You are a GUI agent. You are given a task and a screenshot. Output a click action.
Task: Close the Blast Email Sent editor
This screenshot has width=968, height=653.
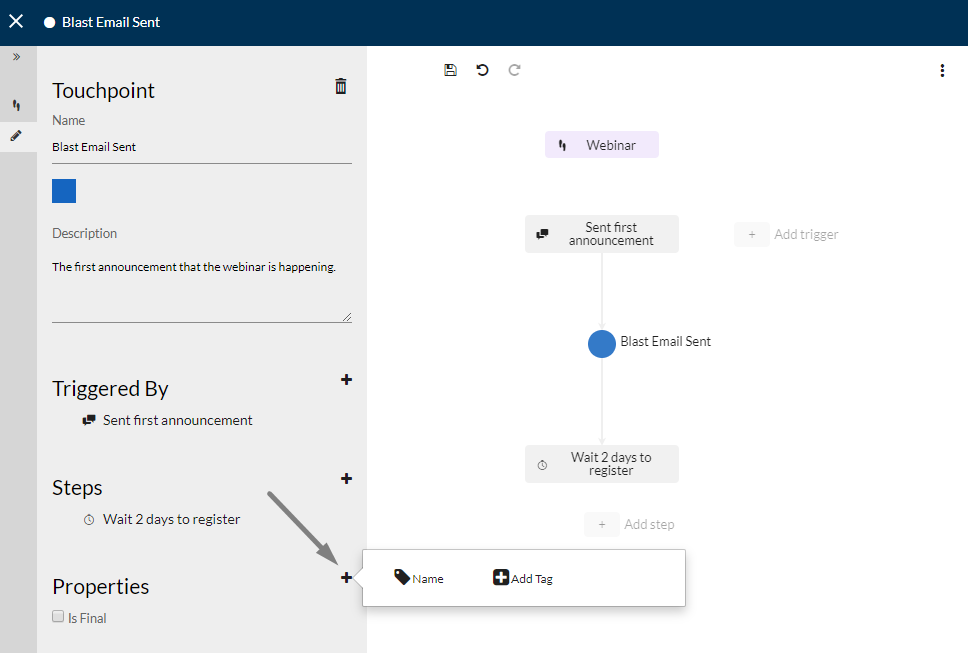click(x=16, y=22)
